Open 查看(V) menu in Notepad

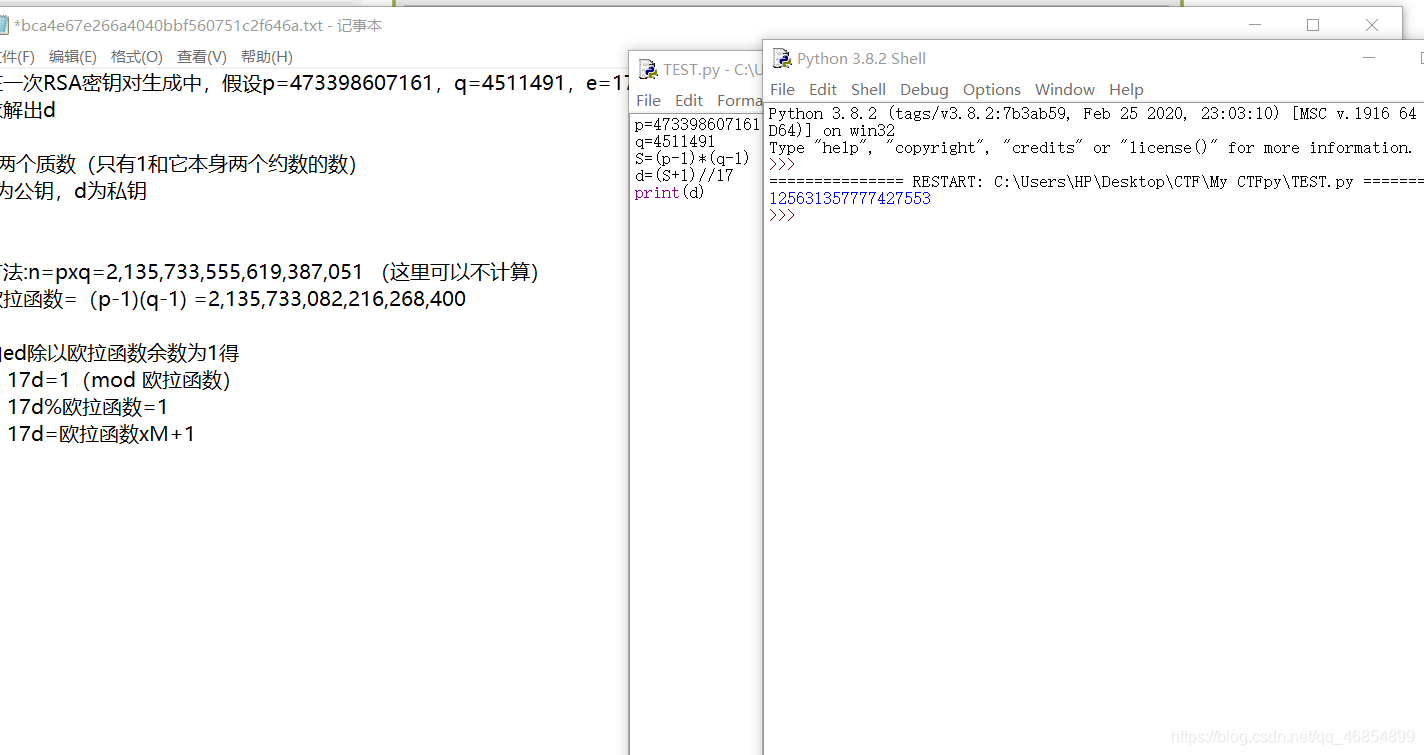click(202, 56)
